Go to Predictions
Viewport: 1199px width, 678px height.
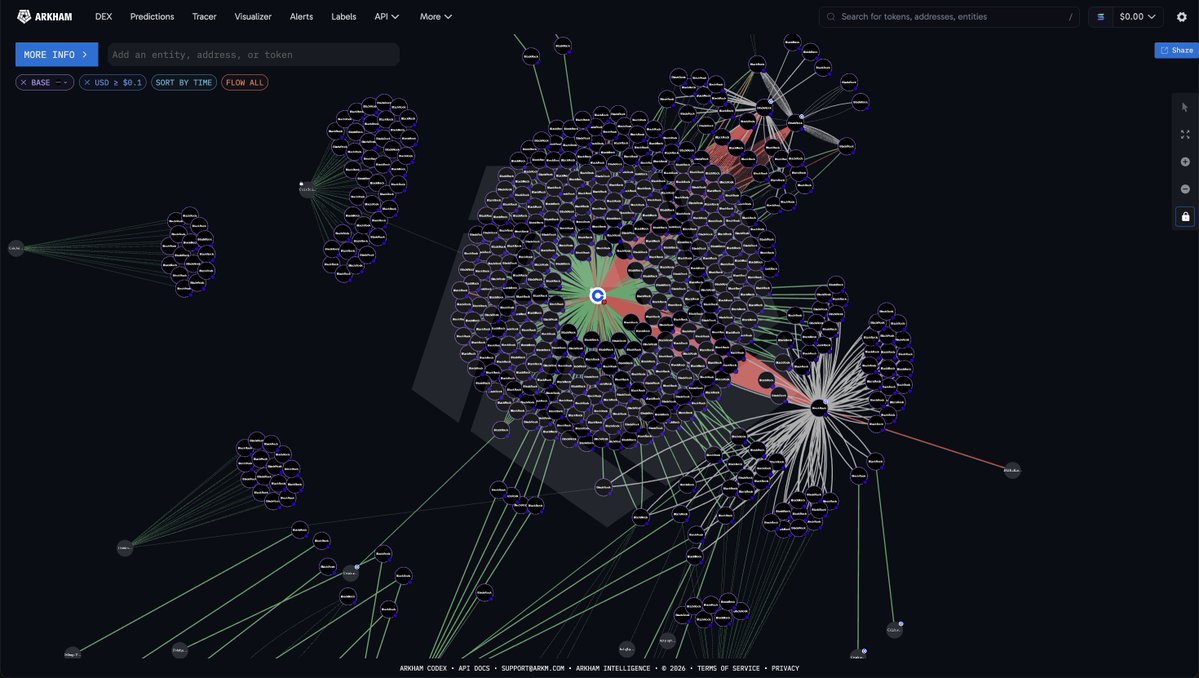pyautogui.click(x=152, y=17)
